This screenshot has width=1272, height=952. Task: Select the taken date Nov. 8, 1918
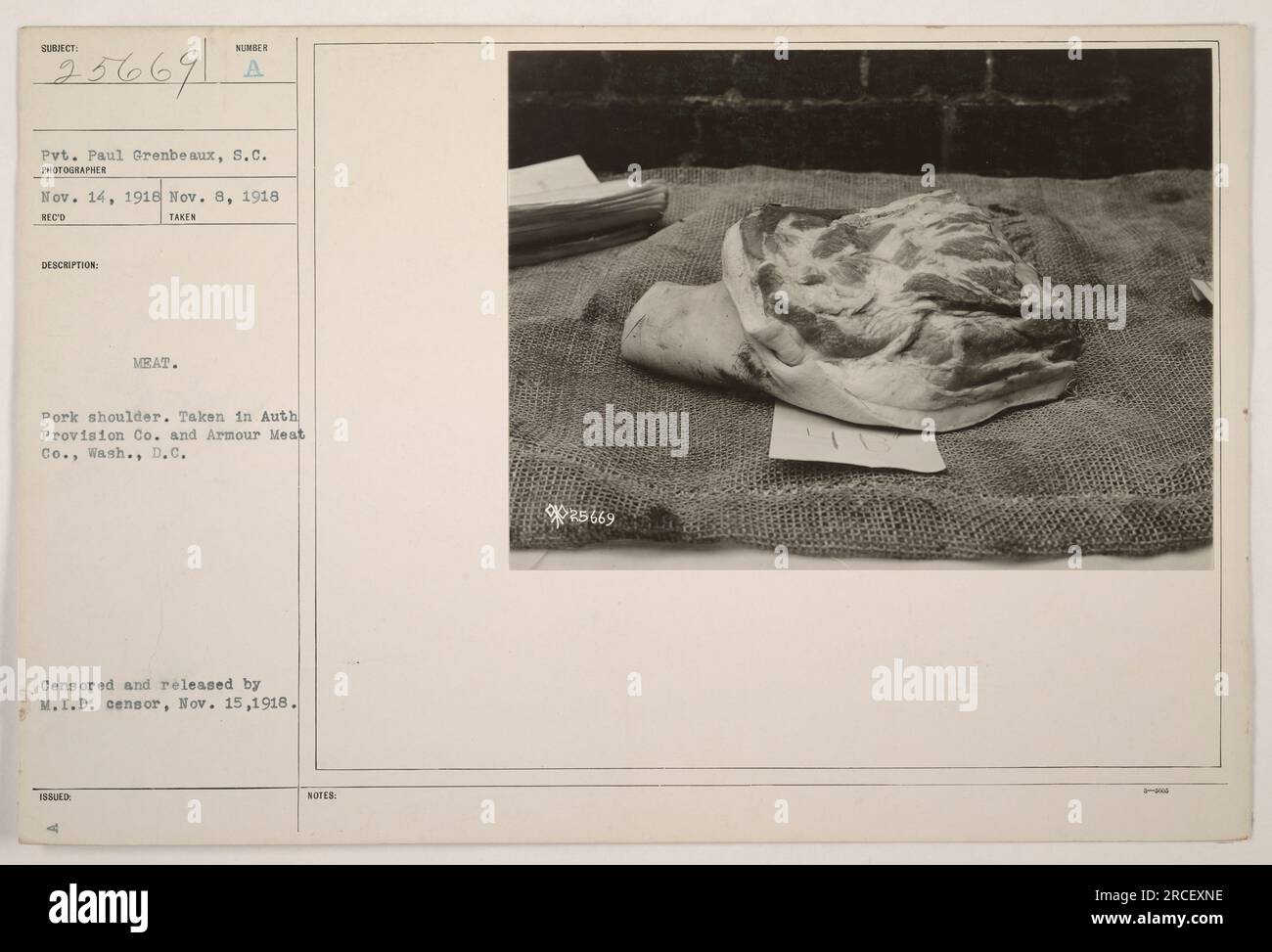(x=224, y=197)
